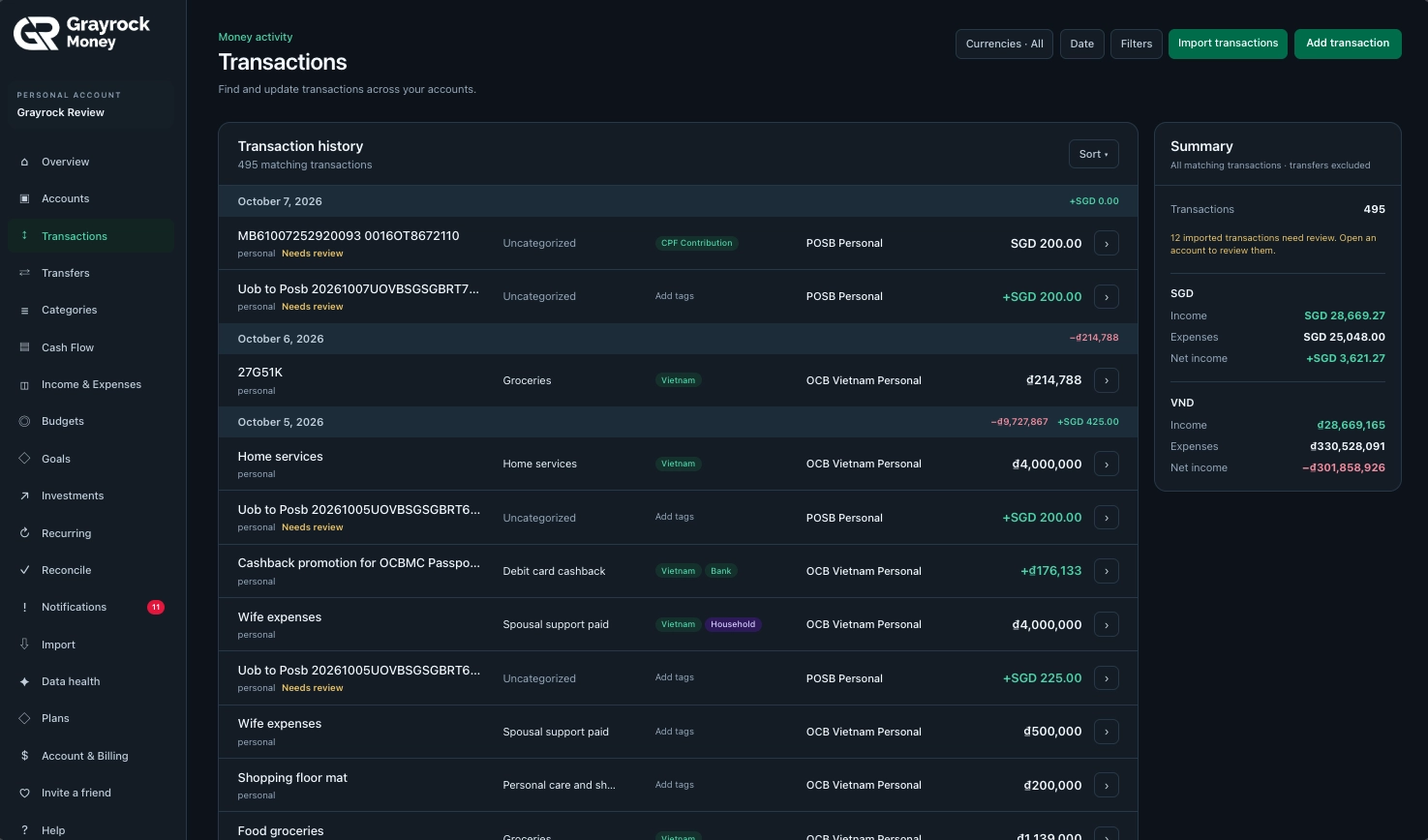Image resolution: width=1428 pixels, height=840 pixels.
Task: Click Needs review on MB61007252920093 row
Action: (312, 254)
